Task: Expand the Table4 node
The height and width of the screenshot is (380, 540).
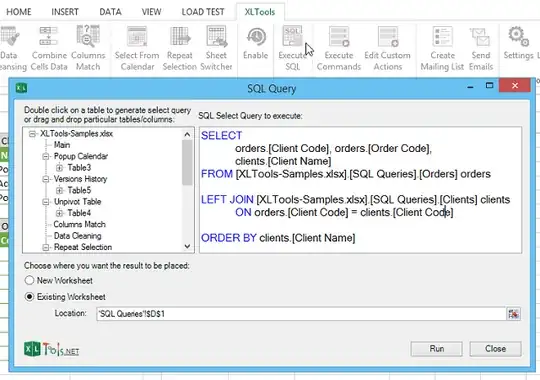Action: 59,213
